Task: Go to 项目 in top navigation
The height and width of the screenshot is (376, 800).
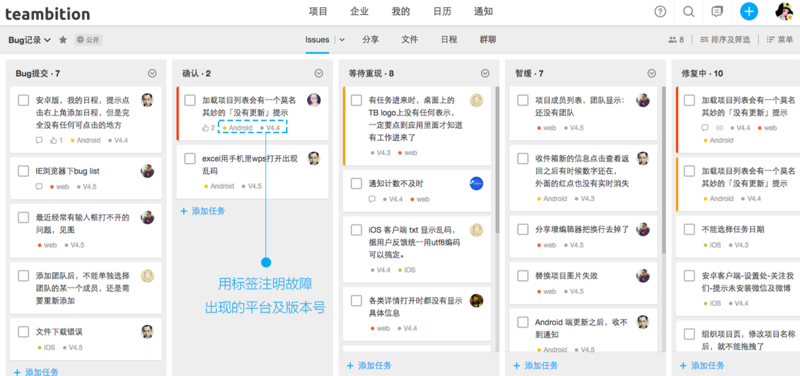Action: (x=318, y=12)
